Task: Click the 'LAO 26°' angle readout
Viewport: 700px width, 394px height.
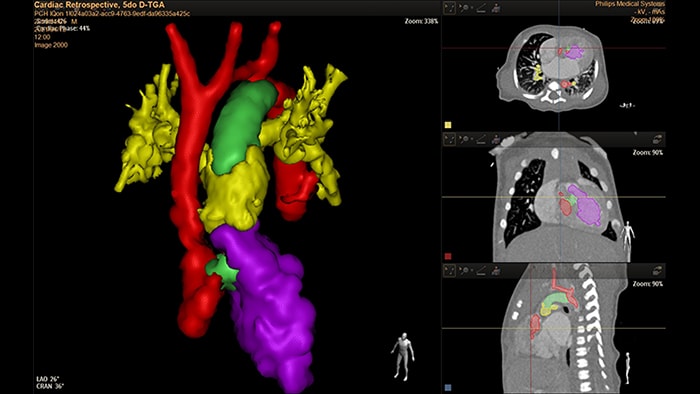Action: (47, 379)
